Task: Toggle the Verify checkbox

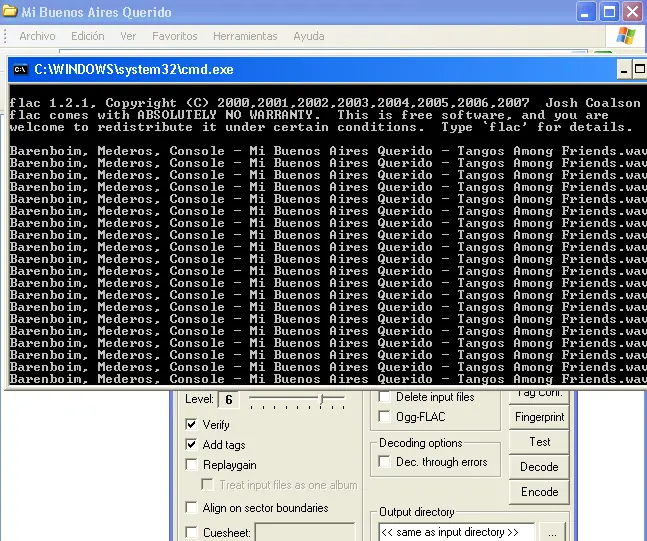Action: tap(191, 424)
